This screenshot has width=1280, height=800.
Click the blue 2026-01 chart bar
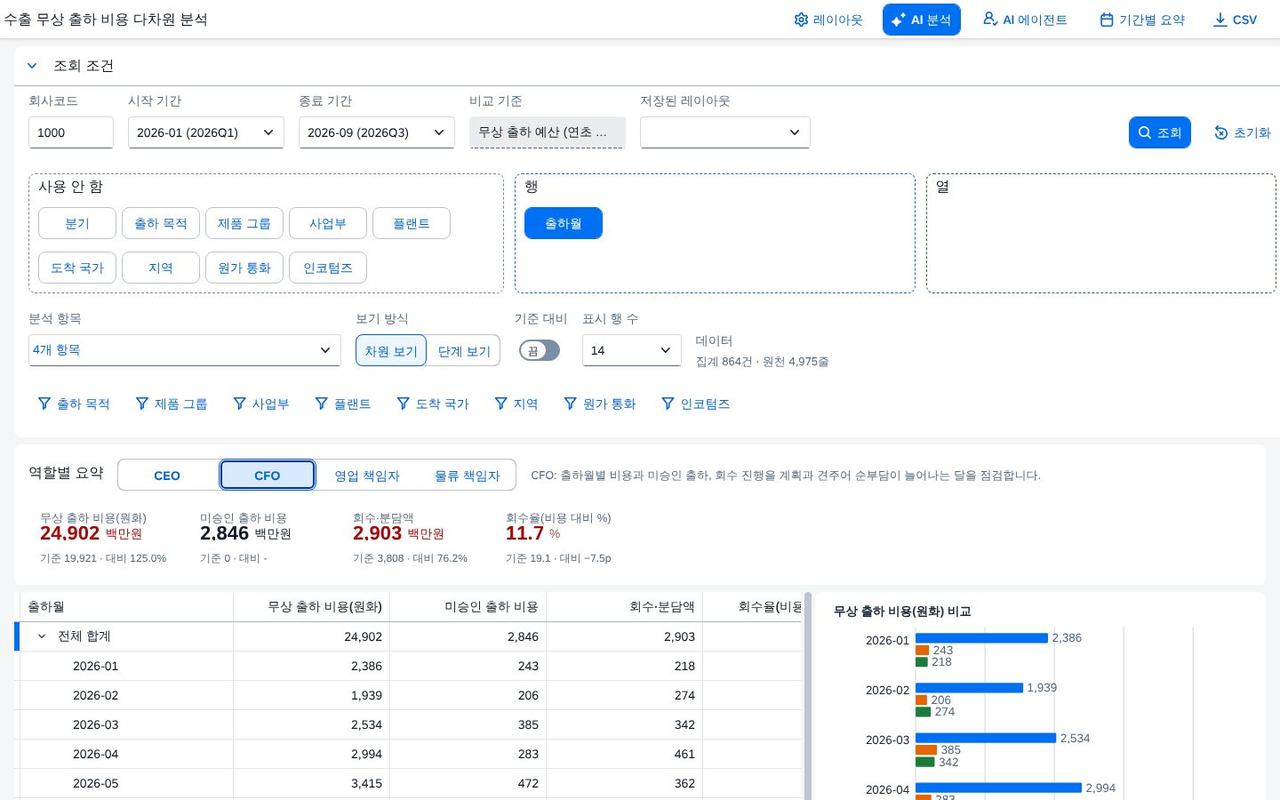[982, 638]
